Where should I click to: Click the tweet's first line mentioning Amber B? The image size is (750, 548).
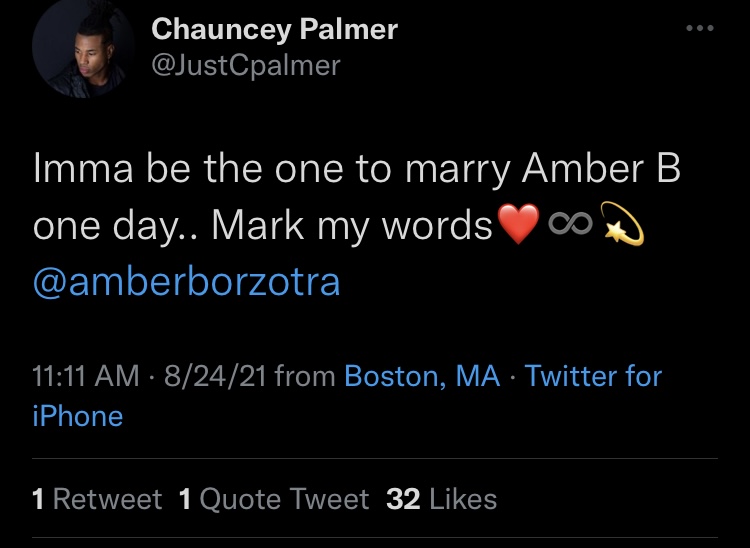357,170
